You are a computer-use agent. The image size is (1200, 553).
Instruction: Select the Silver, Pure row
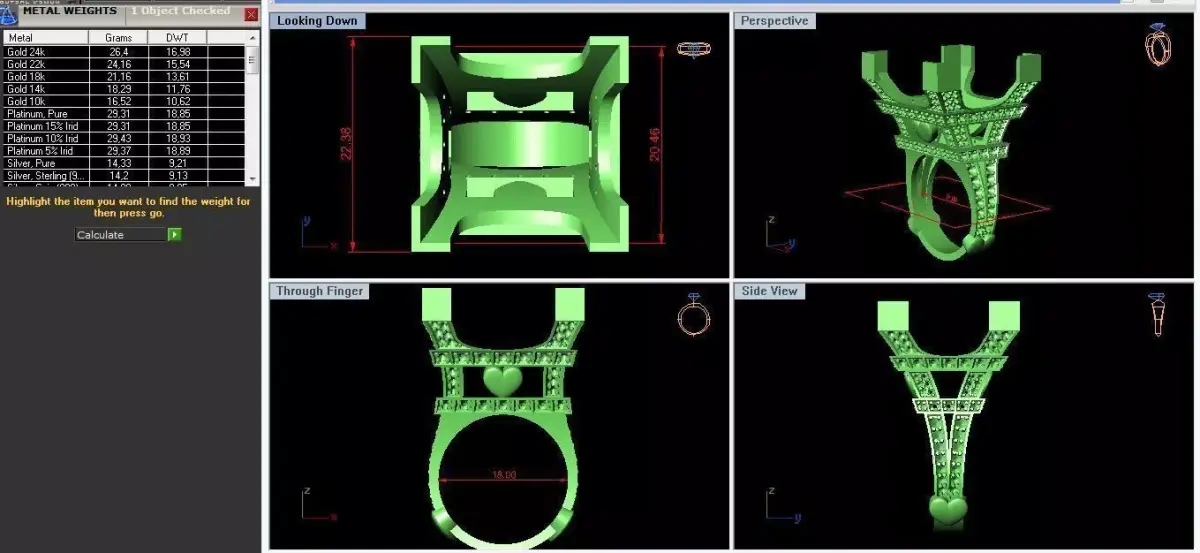click(x=124, y=163)
